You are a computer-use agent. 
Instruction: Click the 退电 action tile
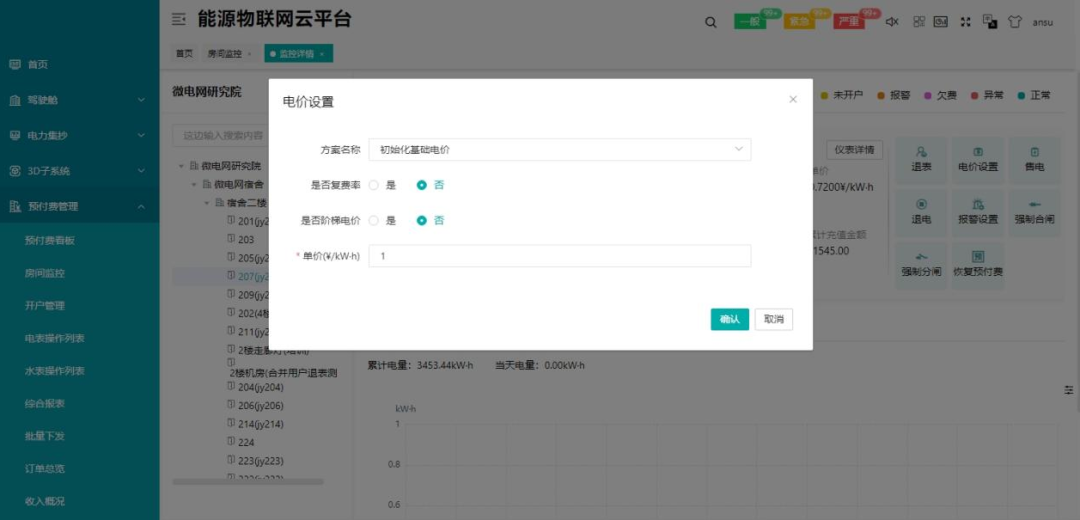pos(921,213)
